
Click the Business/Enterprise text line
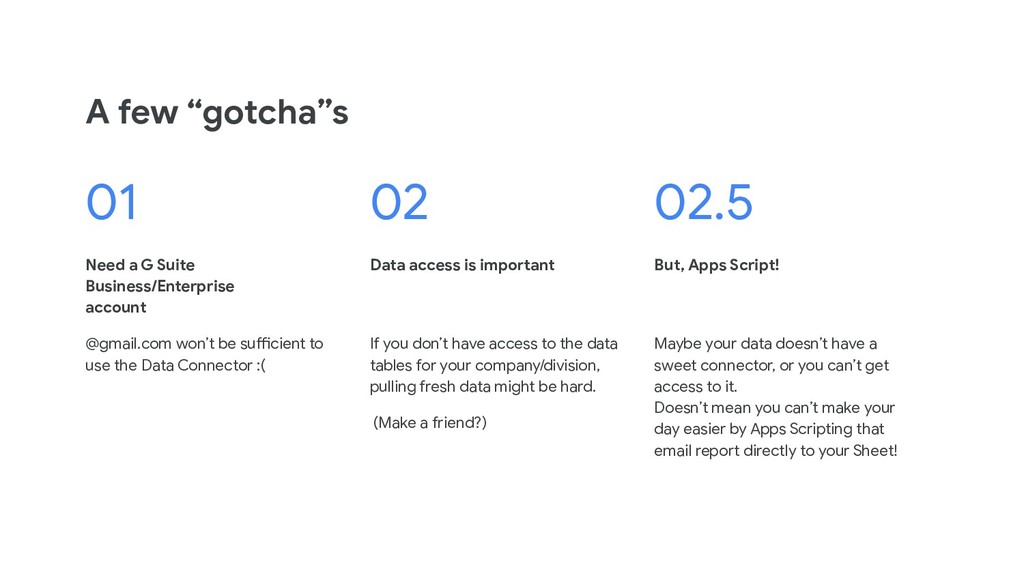coord(159,286)
